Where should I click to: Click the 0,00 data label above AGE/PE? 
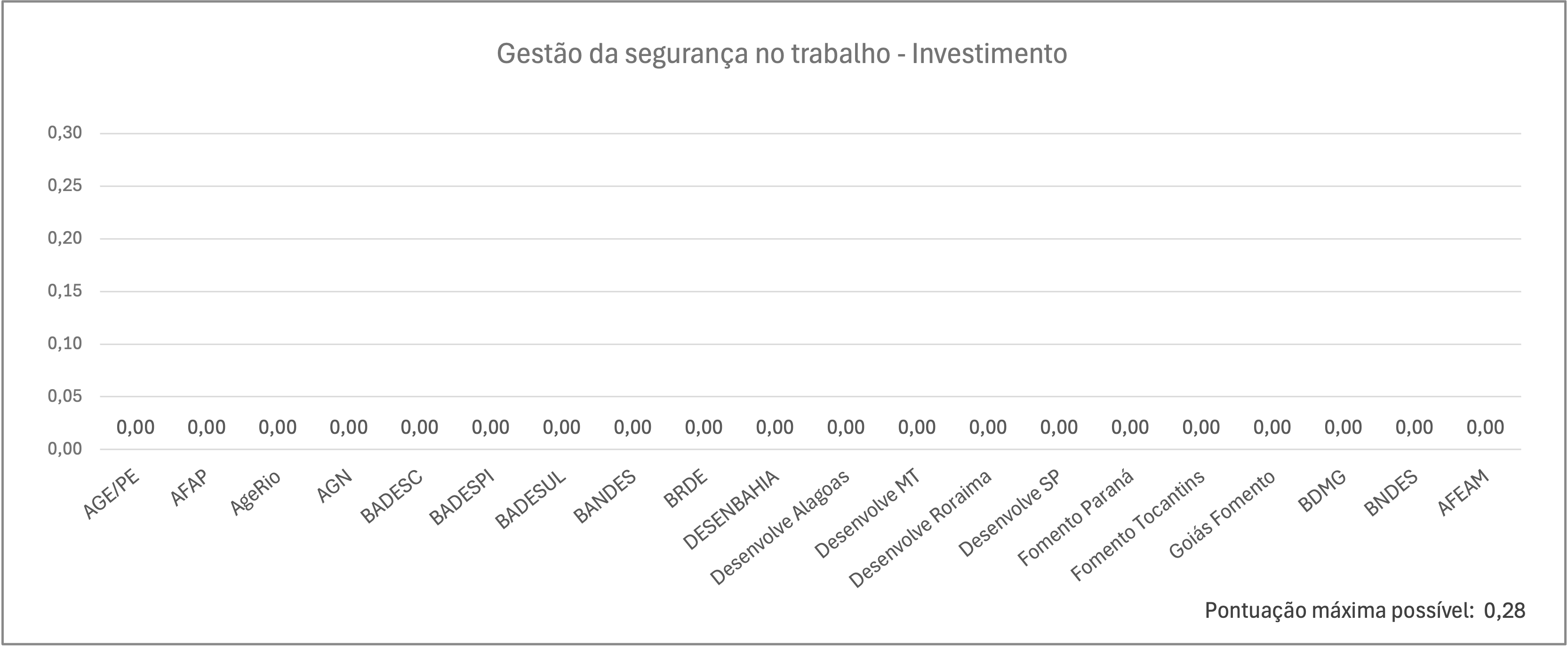[x=135, y=427]
